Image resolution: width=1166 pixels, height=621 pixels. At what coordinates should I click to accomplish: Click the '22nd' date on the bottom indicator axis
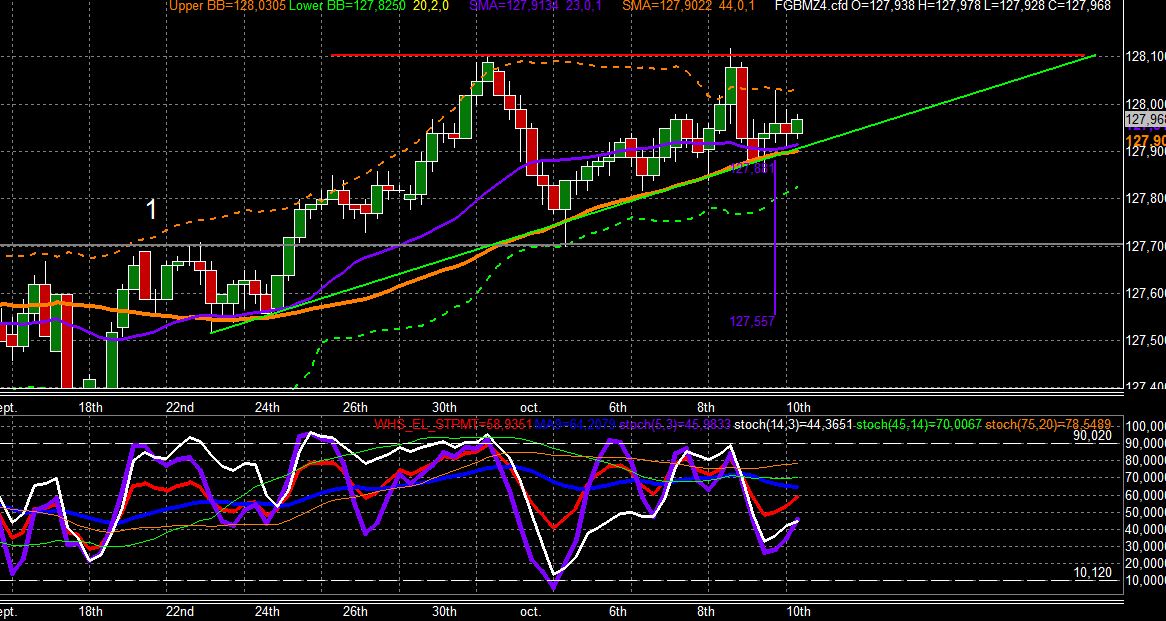[180, 611]
